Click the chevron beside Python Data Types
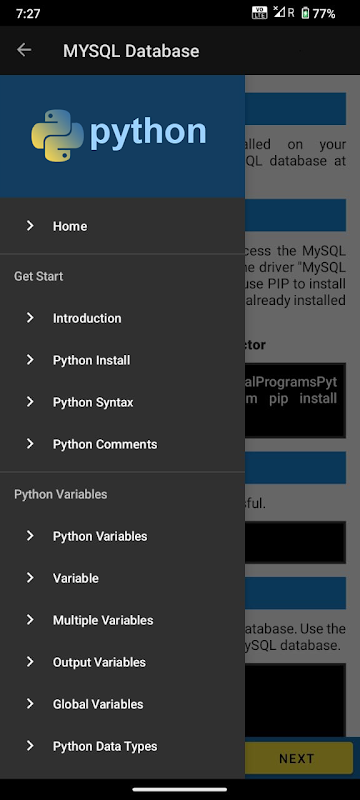 [x=30, y=746]
